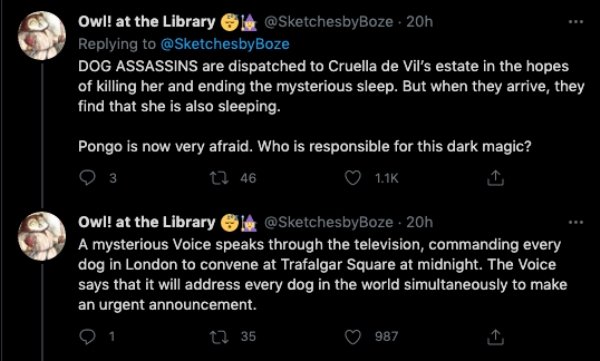
Task: Open more options on second tweet
Action: click(576, 222)
